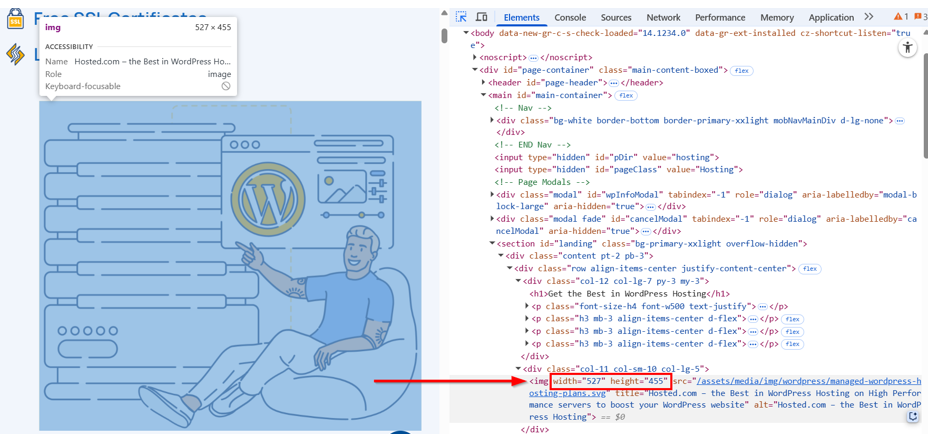Screen dimensions: 932x434
Task: Switch to the Elements tab
Action: [x=521, y=18]
